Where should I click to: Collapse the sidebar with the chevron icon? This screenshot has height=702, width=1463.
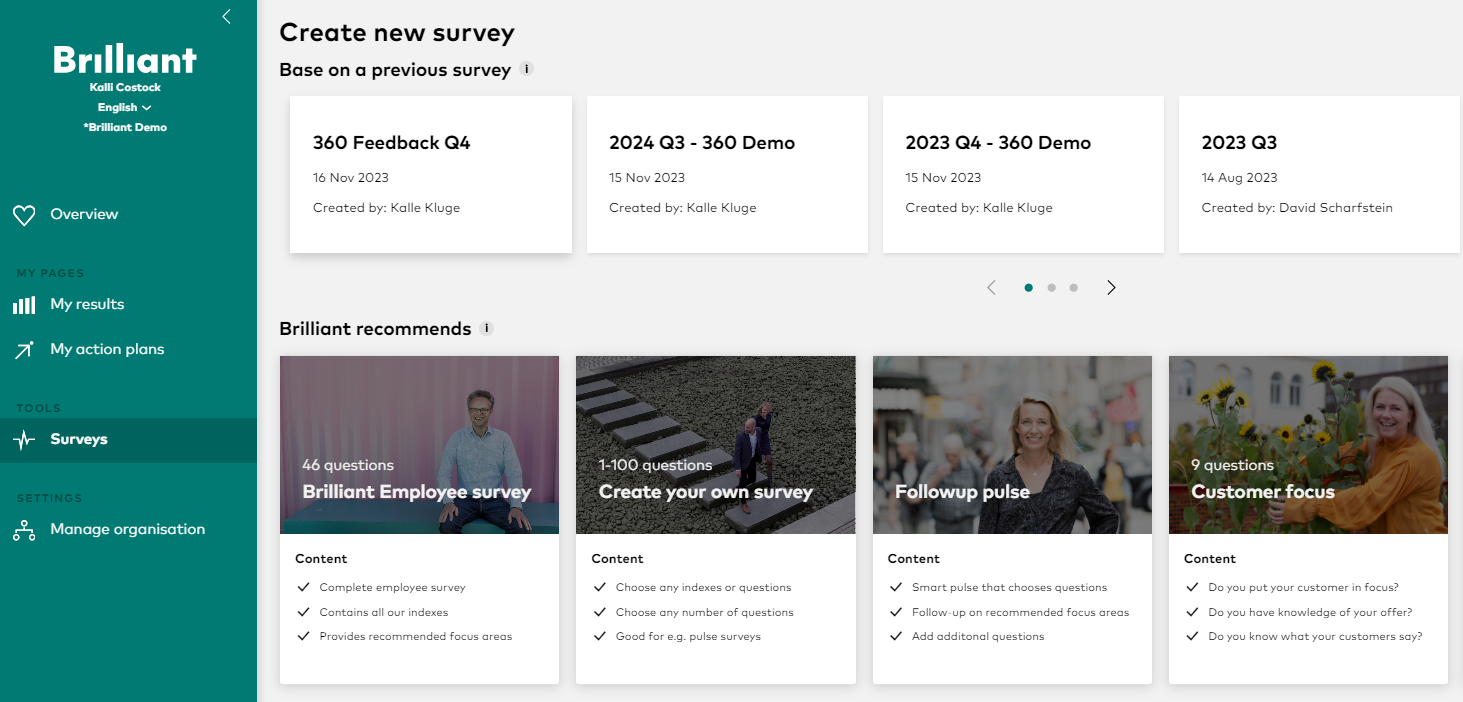click(x=226, y=16)
